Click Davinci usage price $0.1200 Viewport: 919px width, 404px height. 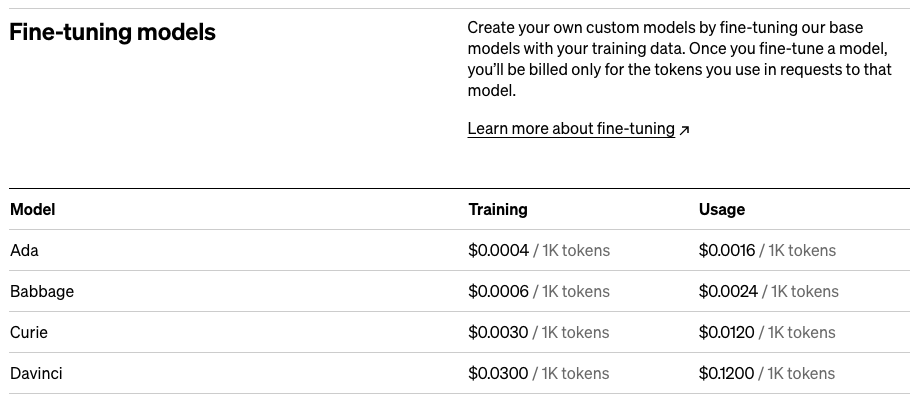click(726, 373)
